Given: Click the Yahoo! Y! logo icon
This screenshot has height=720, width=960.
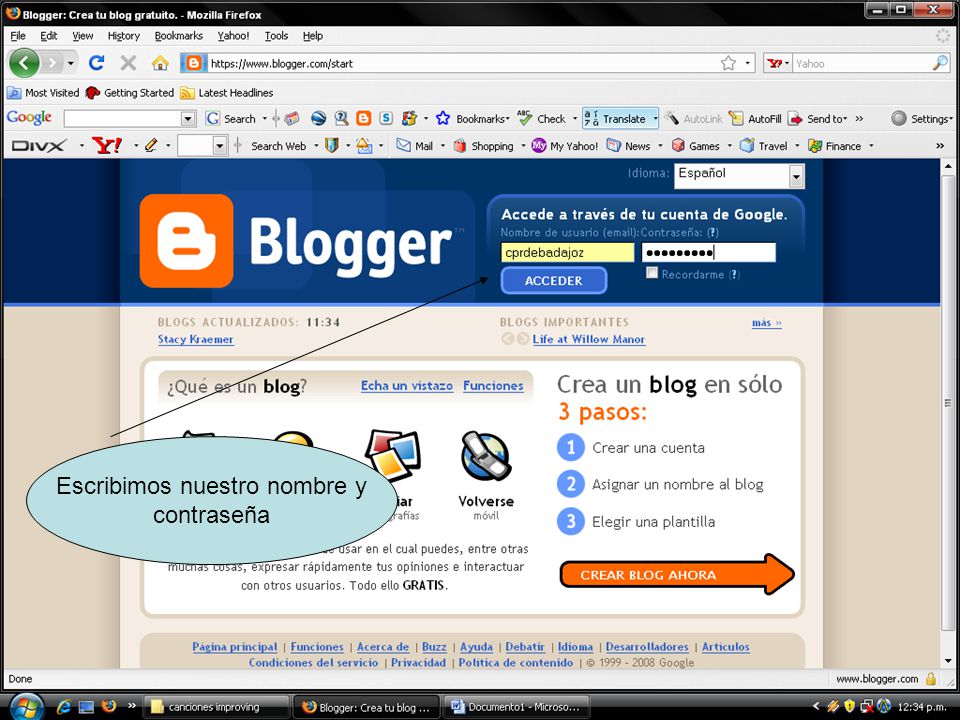Looking at the screenshot, I should [107, 146].
